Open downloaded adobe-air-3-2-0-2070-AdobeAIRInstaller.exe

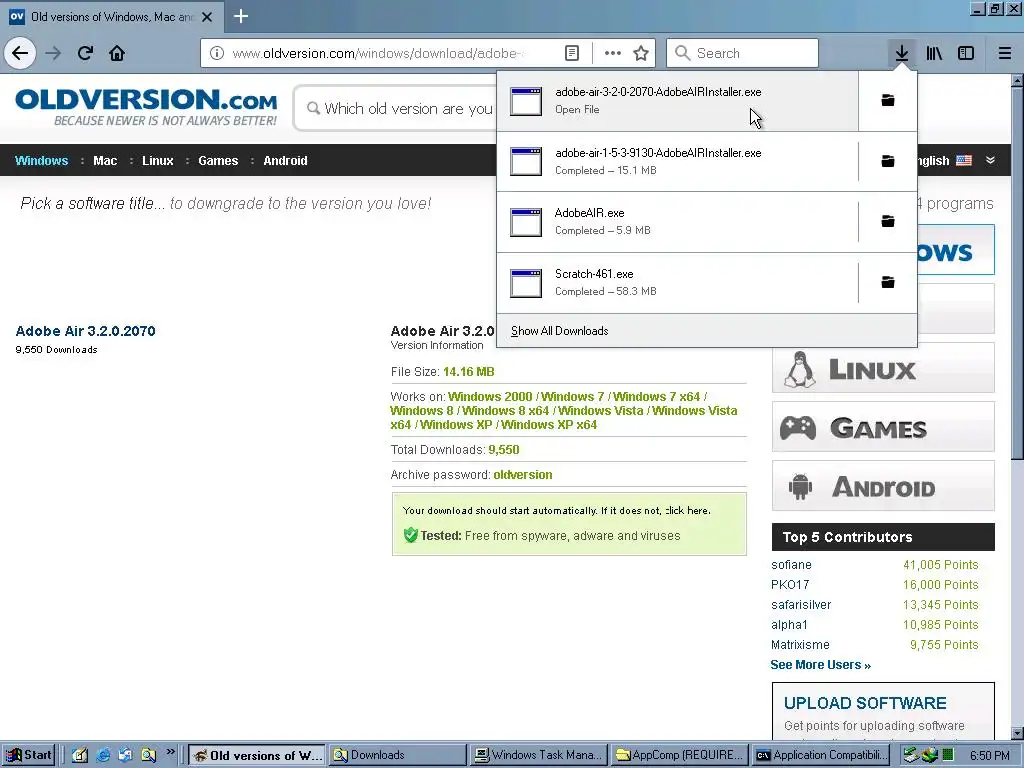[678, 101]
